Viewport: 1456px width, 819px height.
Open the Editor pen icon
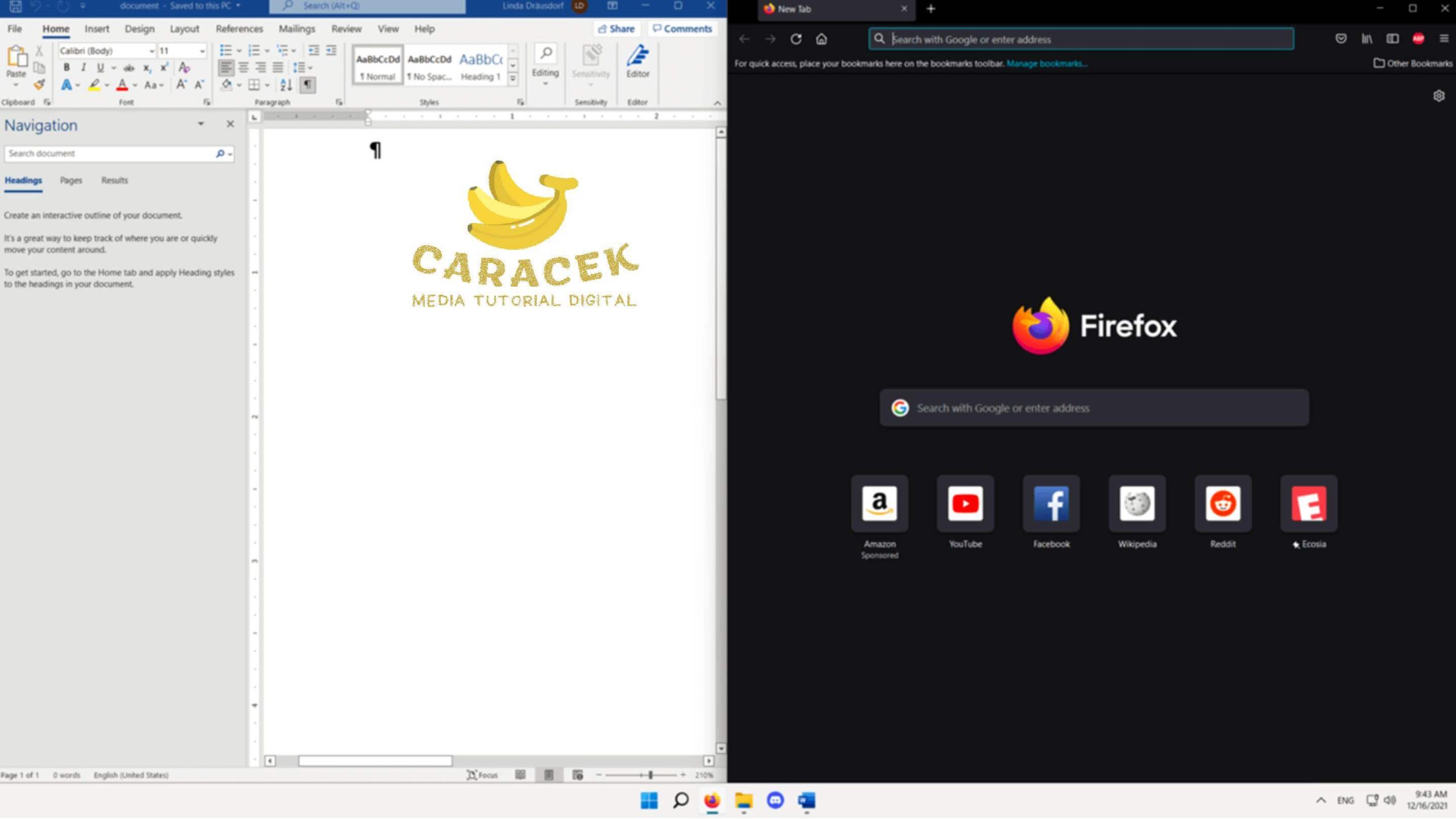click(x=638, y=62)
